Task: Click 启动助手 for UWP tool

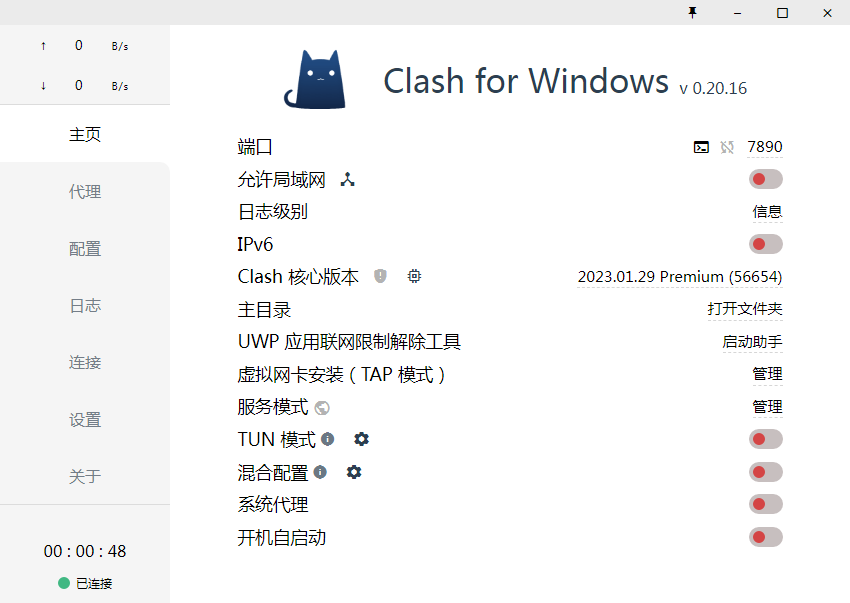Action: click(x=752, y=342)
